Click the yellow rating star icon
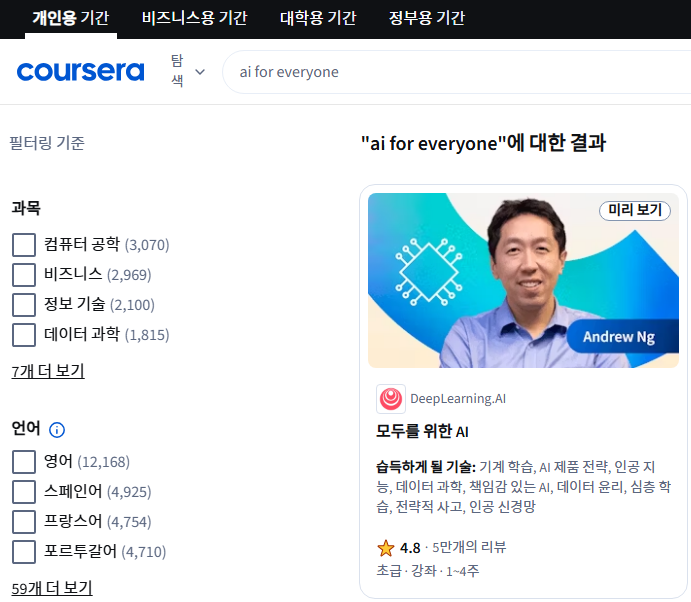Image resolution: width=691 pixels, height=602 pixels. coord(386,548)
